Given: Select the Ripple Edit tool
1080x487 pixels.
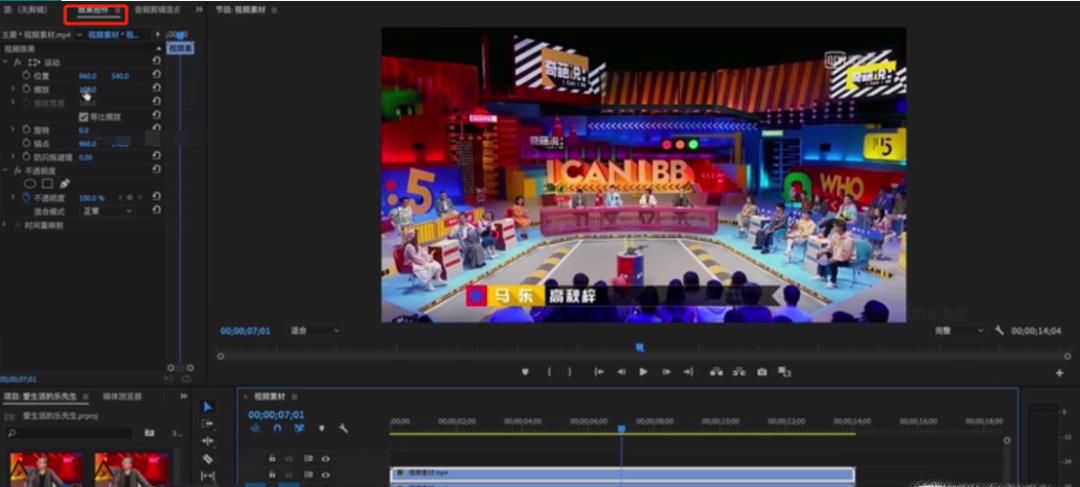Looking at the screenshot, I should click(207, 442).
